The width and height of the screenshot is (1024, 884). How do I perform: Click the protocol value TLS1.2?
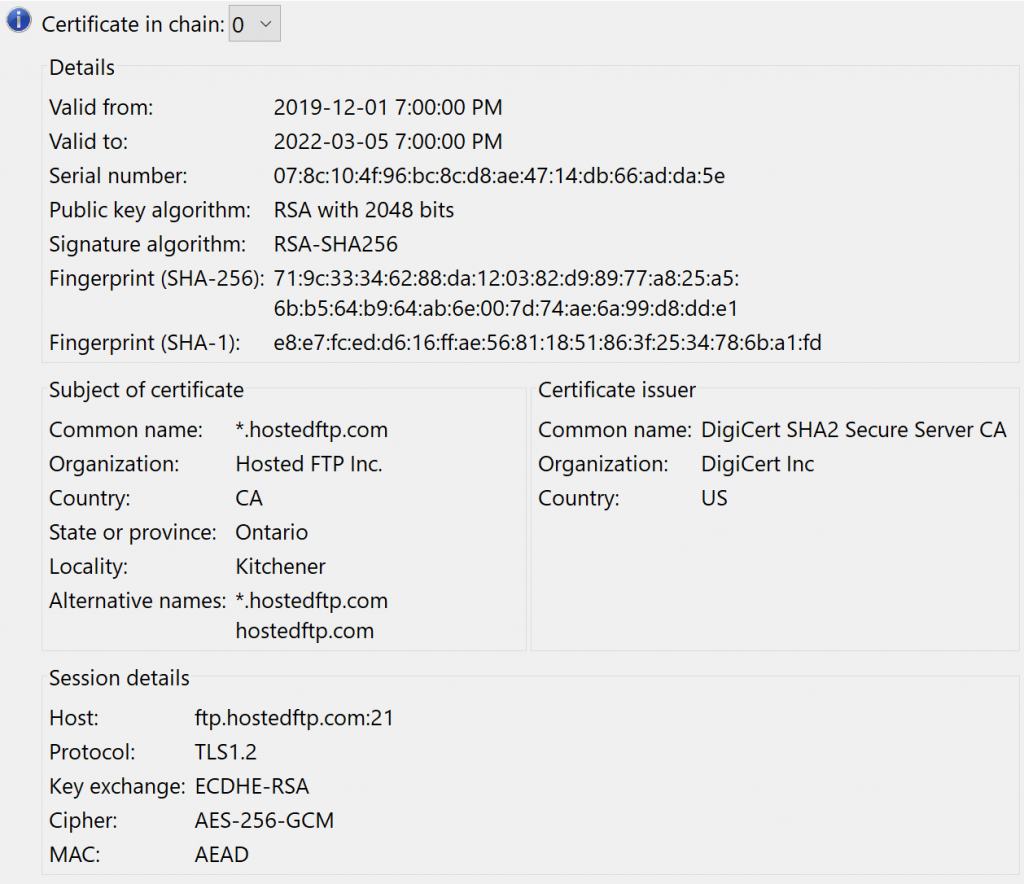pyautogui.click(x=226, y=752)
